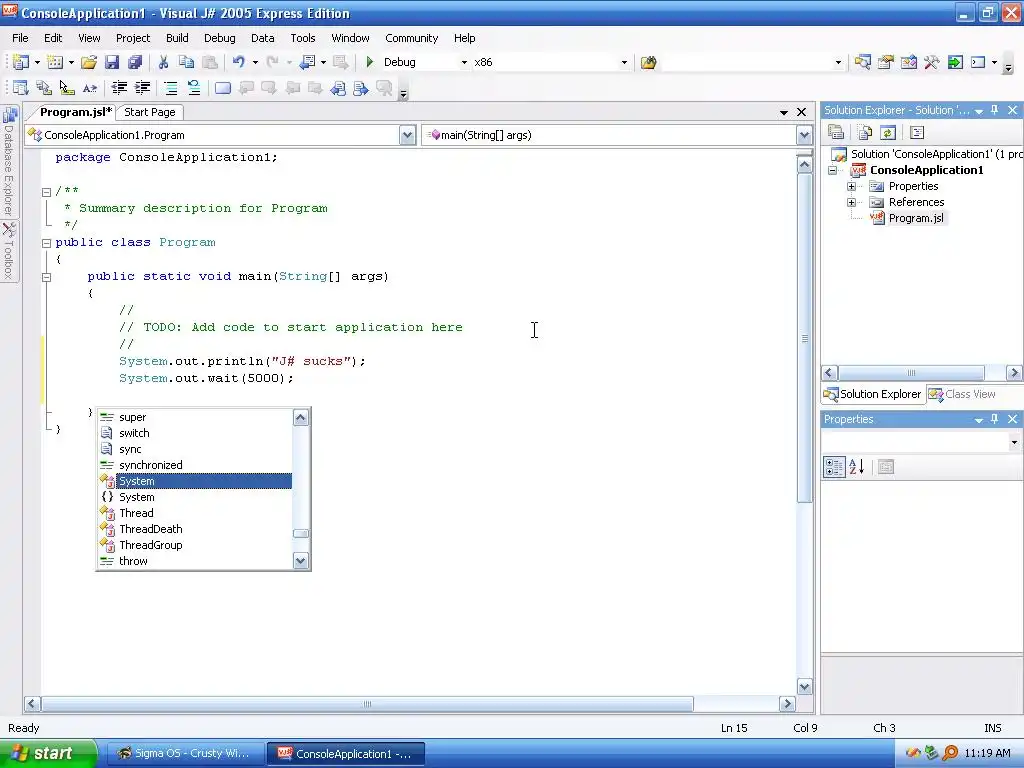This screenshot has height=768, width=1024.
Task: Expand the Properties node in Solution Explorer
Action: 852,187
